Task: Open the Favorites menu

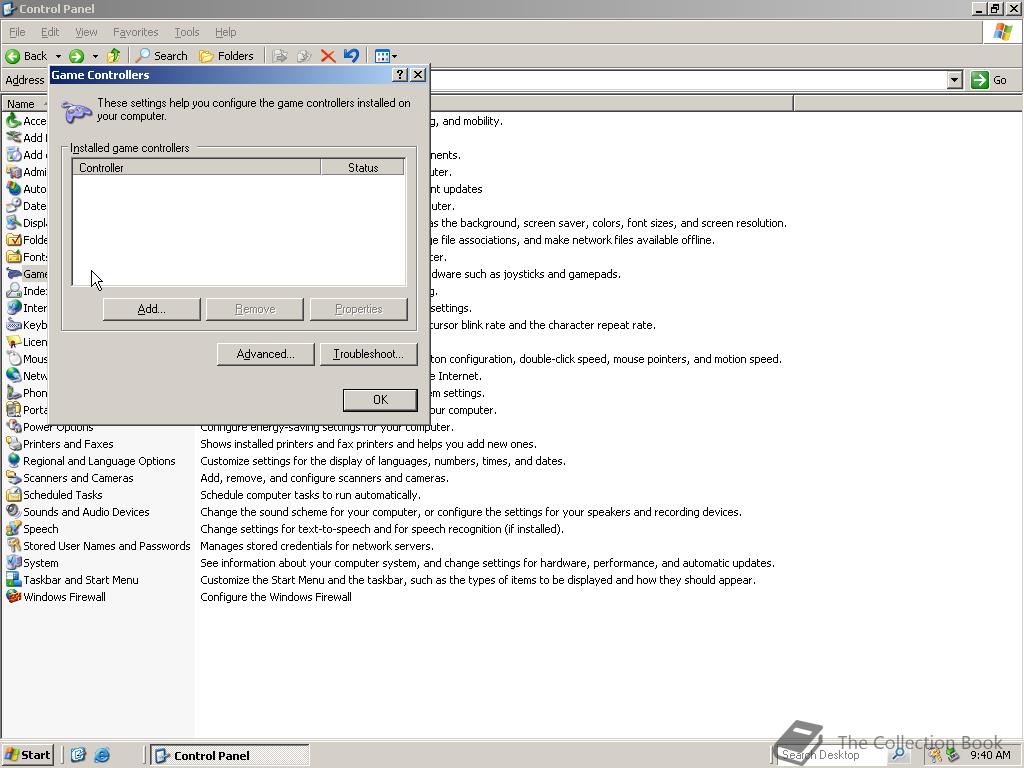Action: tap(135, 32)
